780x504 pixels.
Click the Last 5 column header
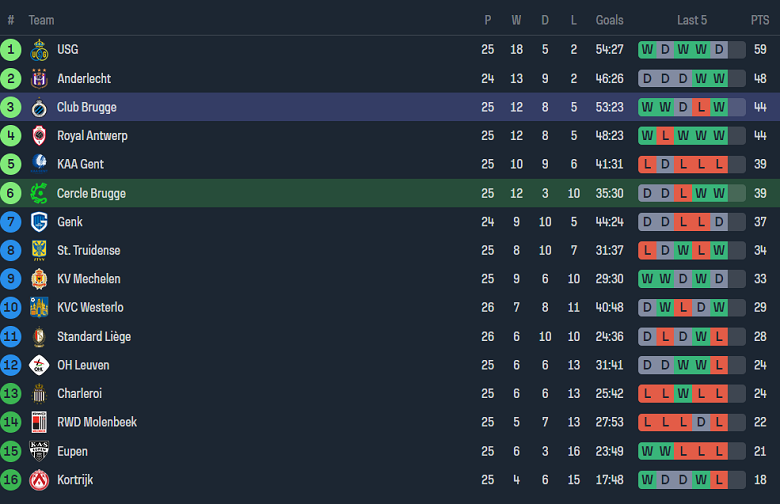692,20
